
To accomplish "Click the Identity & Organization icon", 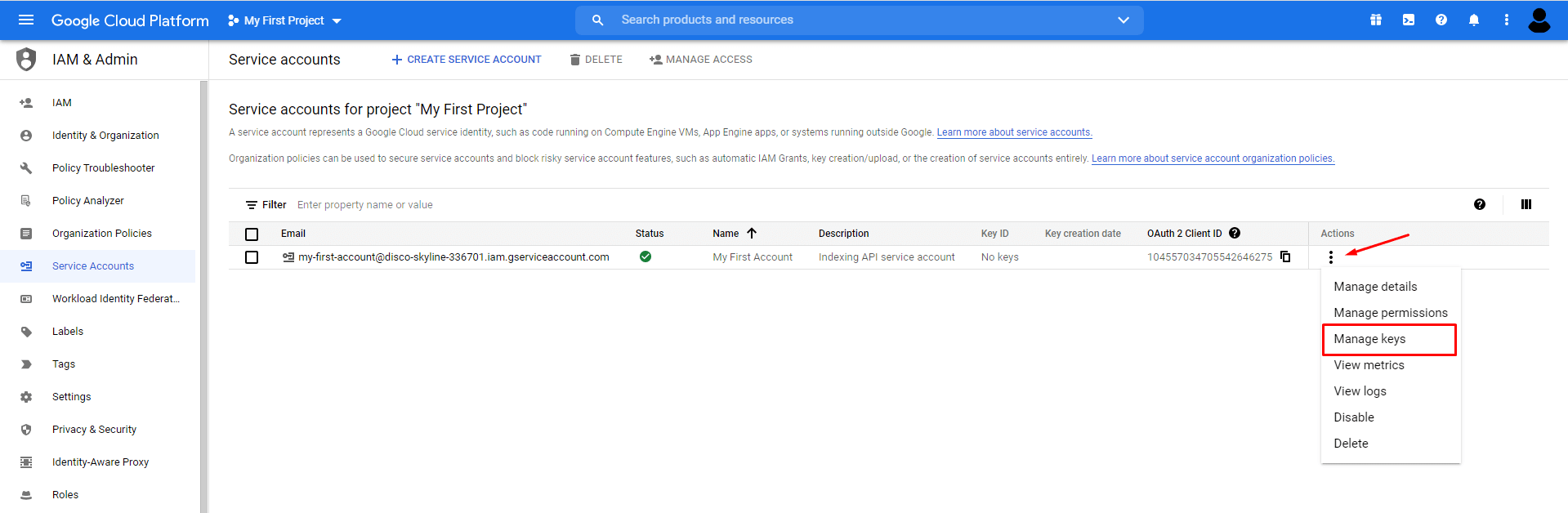I will tap(26, 136).
